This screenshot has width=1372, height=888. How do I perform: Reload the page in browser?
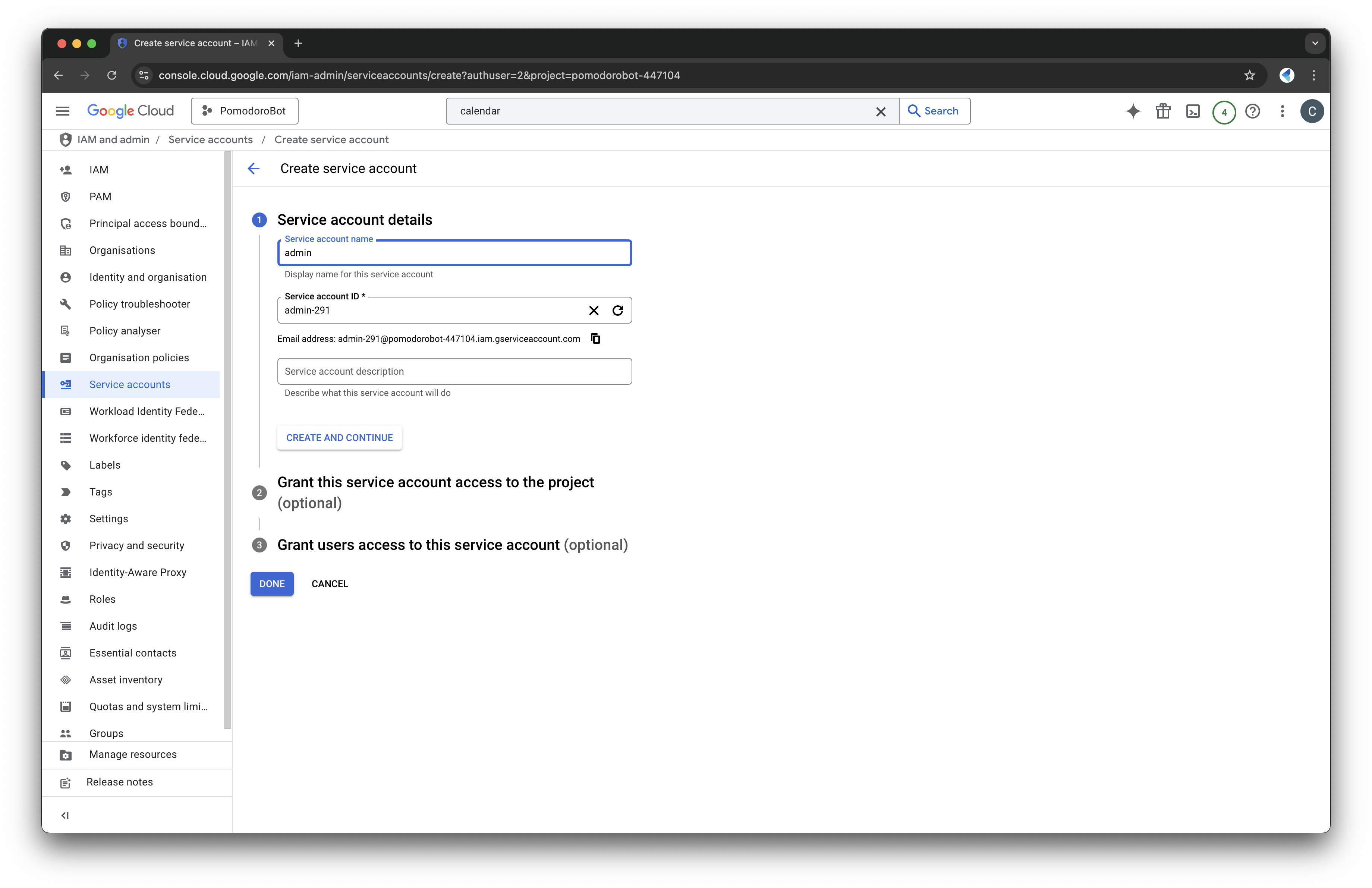[112, 75]
